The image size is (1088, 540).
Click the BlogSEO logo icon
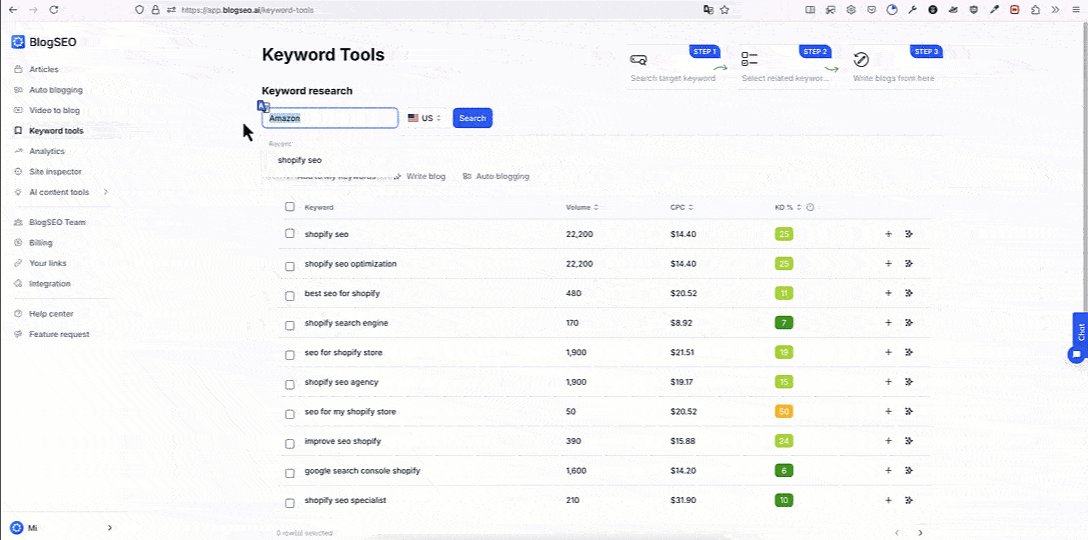[18, 42]
